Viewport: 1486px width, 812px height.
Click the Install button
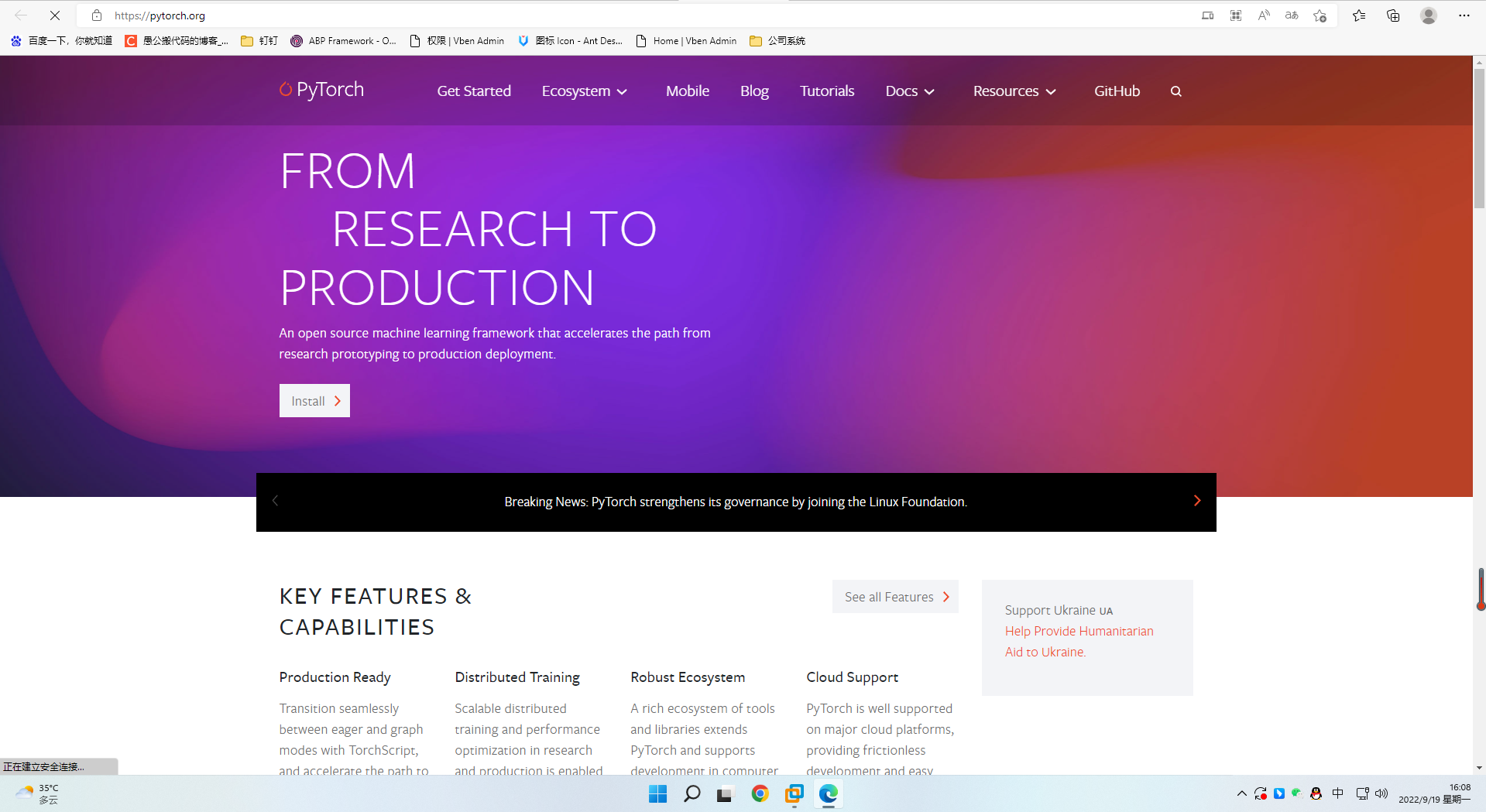tap(314, 401)
